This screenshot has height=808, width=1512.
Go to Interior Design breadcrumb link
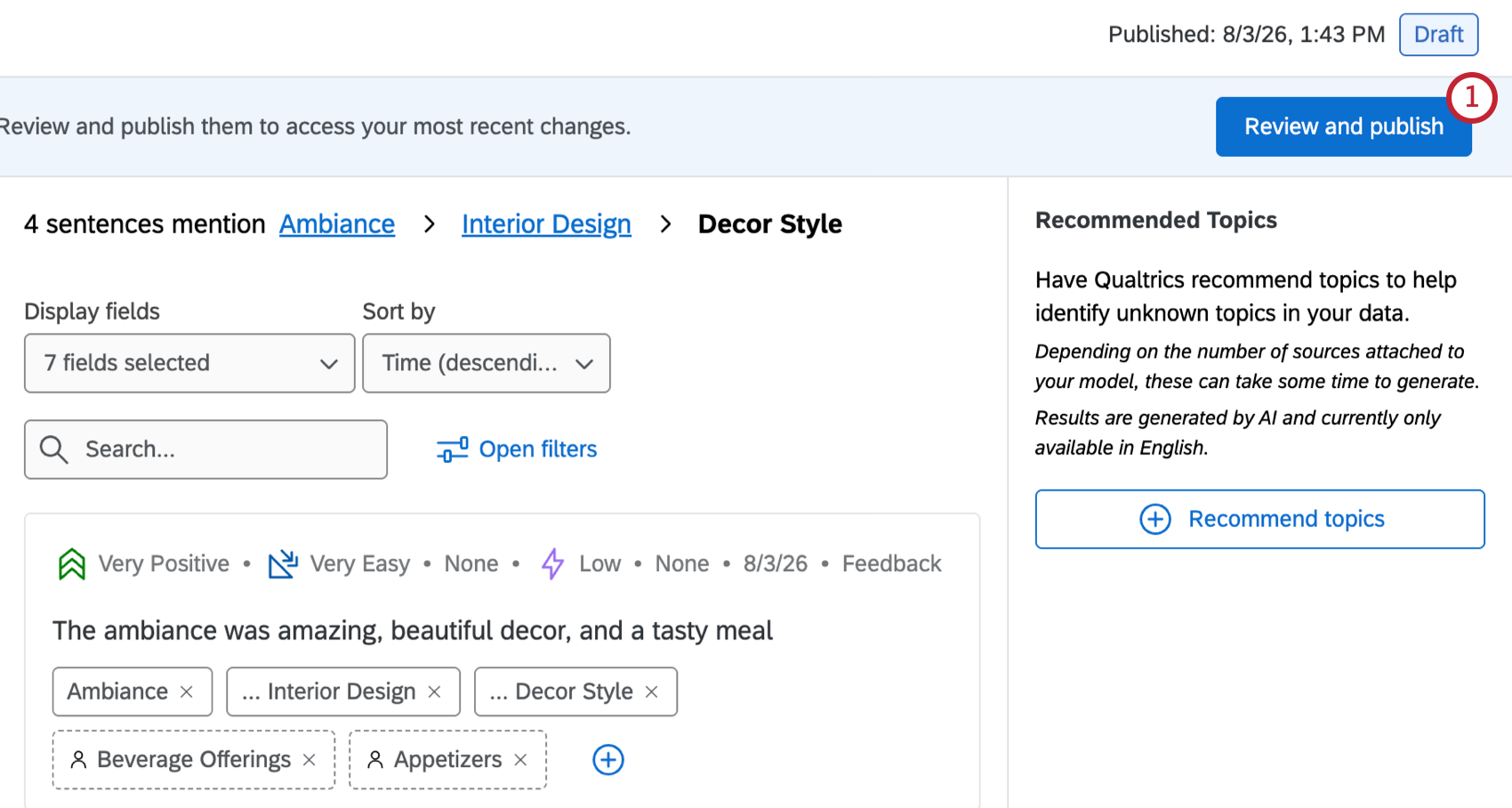[x=546, y=224]
